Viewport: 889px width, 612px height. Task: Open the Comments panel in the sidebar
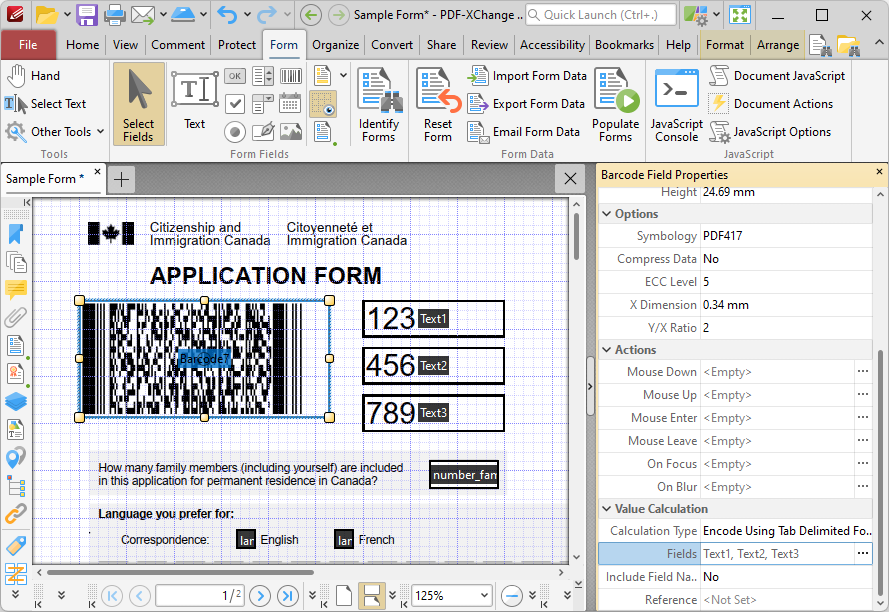(x=15, y=290)
